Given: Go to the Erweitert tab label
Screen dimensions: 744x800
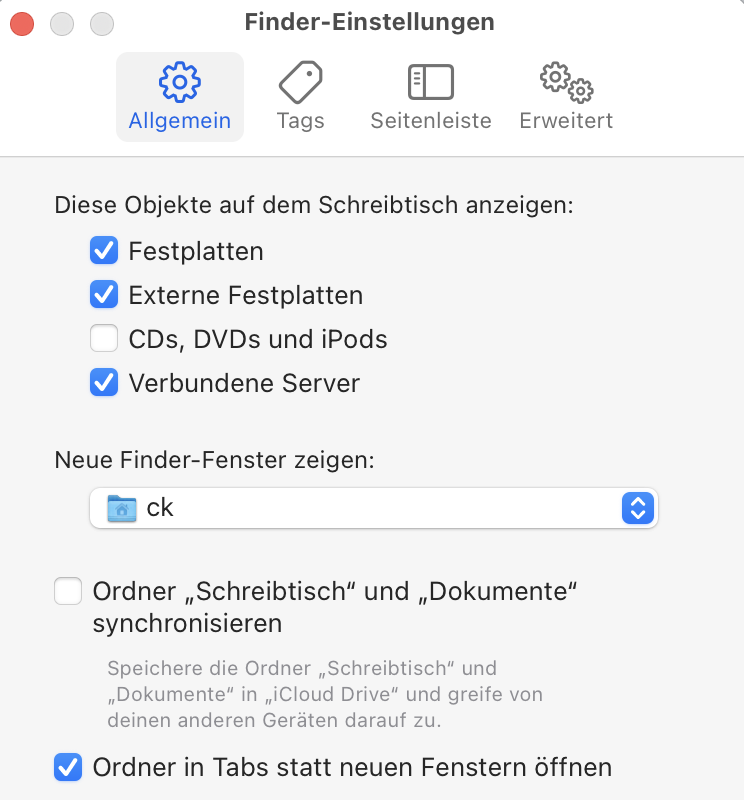Looking at the screenshot, I should pos(566,121).
